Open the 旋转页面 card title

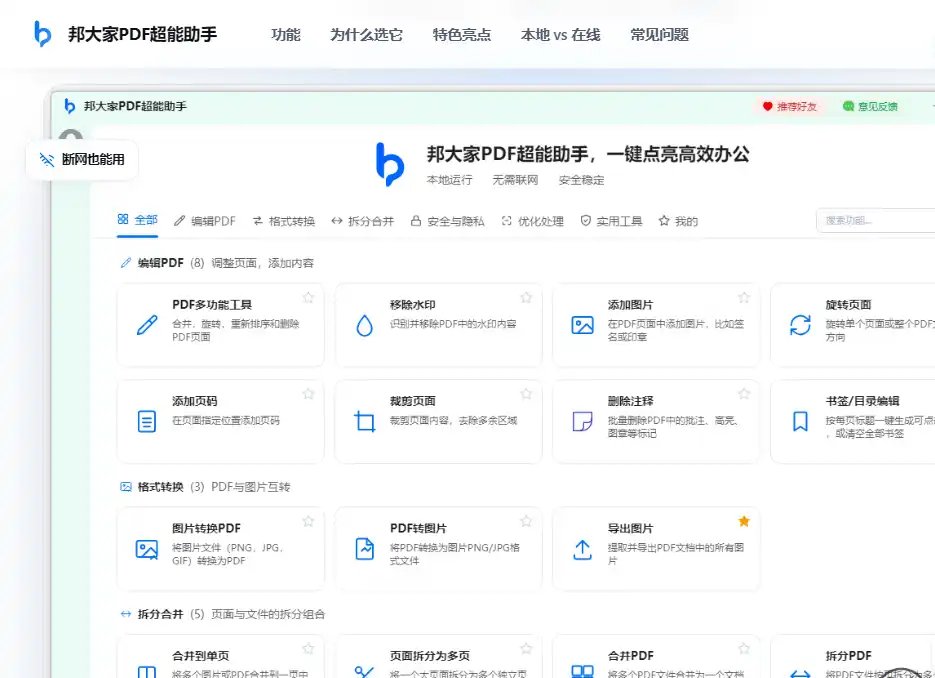[x=848, y=305]
